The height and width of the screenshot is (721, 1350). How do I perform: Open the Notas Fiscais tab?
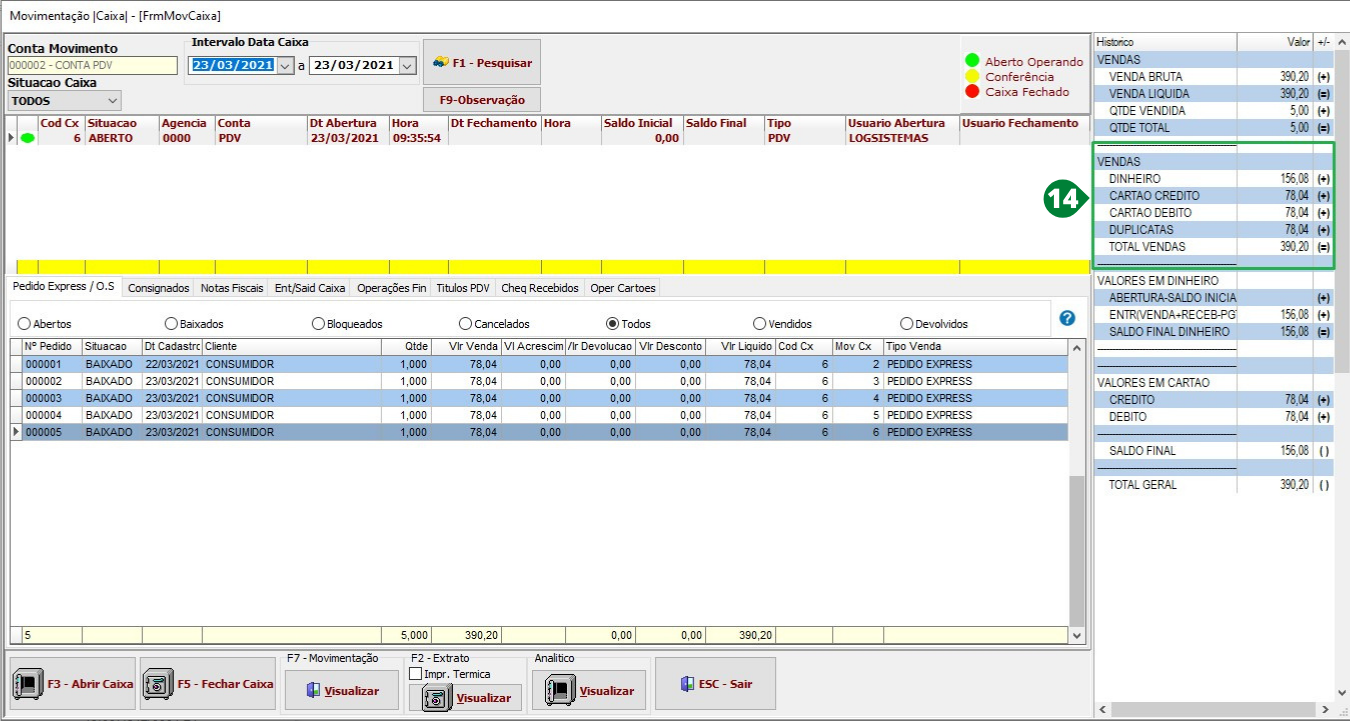tap(231, 288)
